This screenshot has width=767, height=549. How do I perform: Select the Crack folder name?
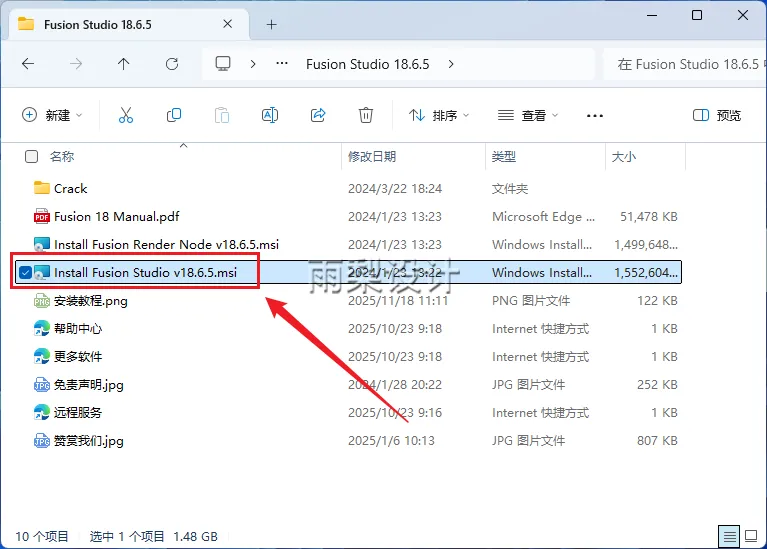coord(70,188)
